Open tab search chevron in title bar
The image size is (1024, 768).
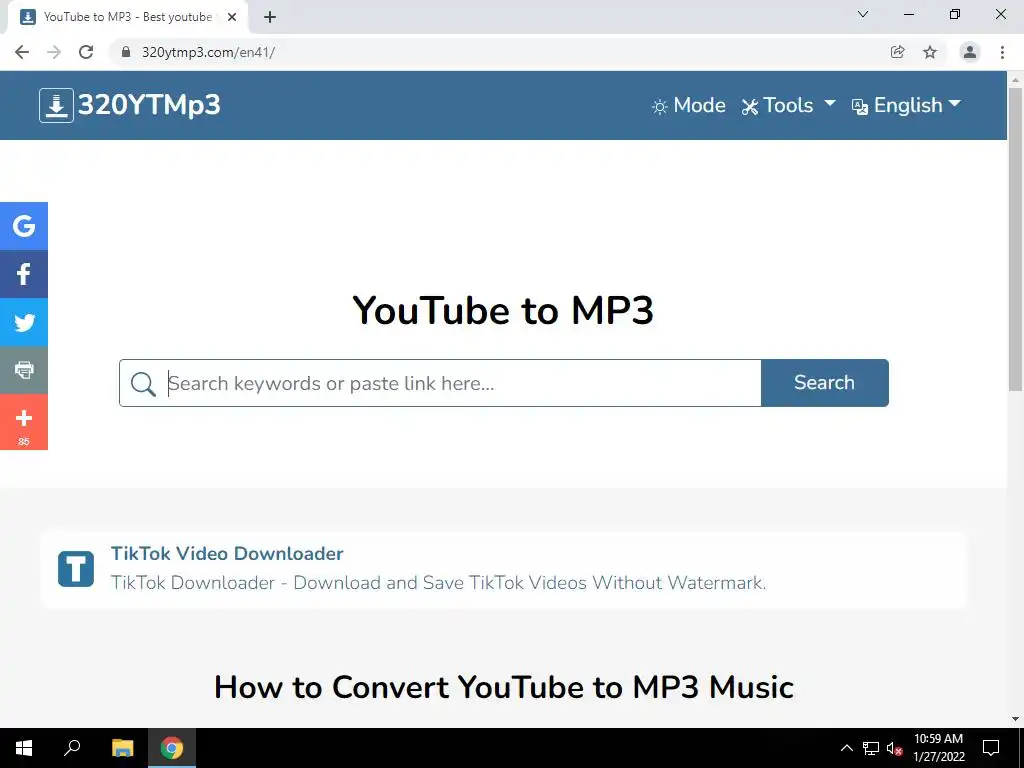[x=863, y=14]
